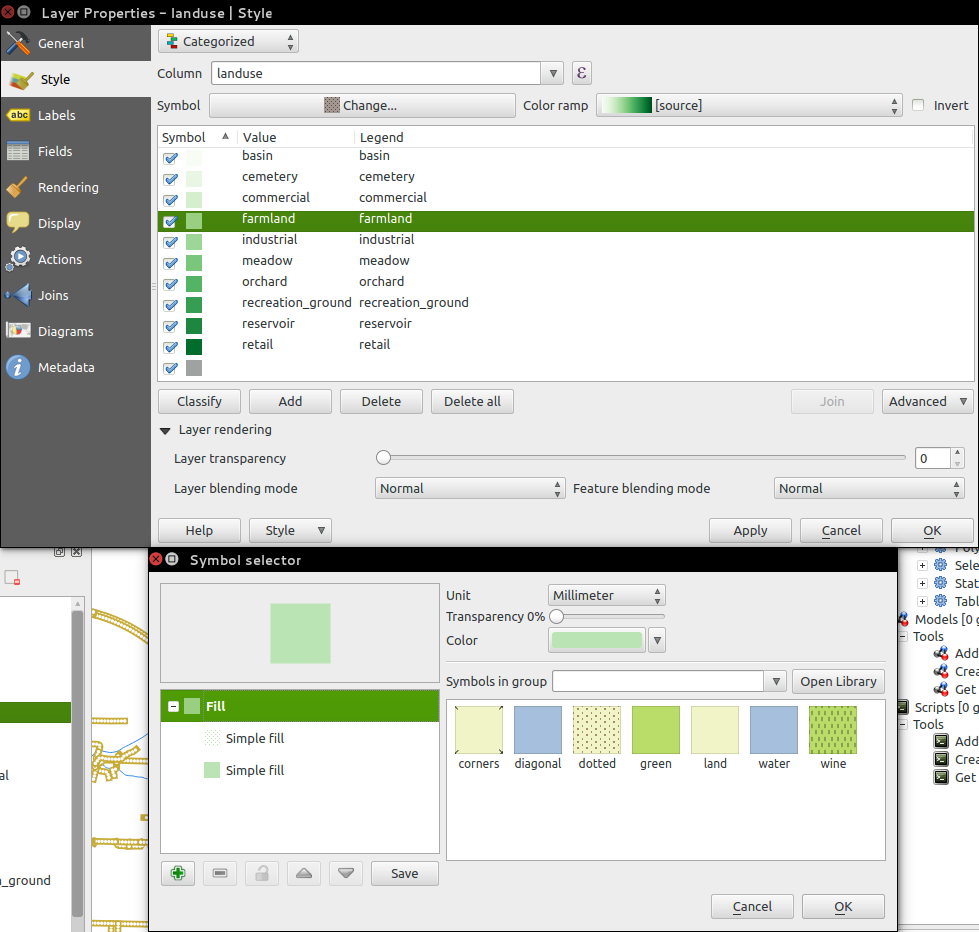Collapse the Layer rendering section
Screen dimensions: 979x932
point(165,430)
